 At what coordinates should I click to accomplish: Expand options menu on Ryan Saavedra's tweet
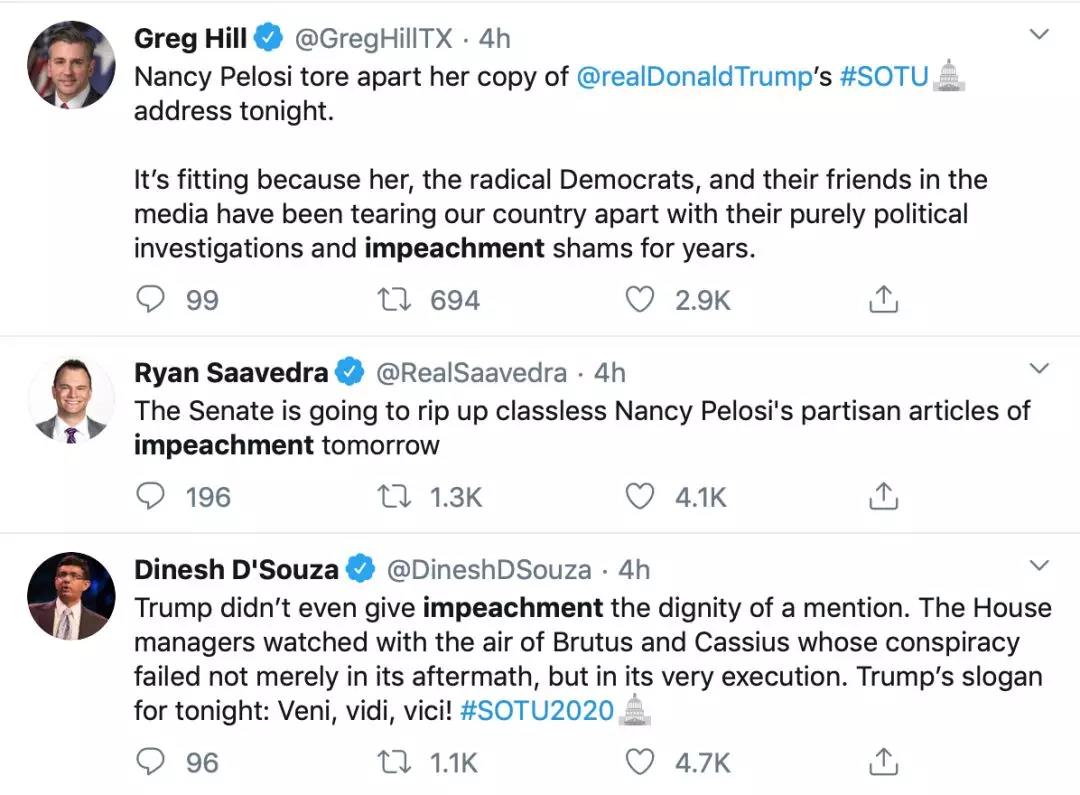(1039, 369)
